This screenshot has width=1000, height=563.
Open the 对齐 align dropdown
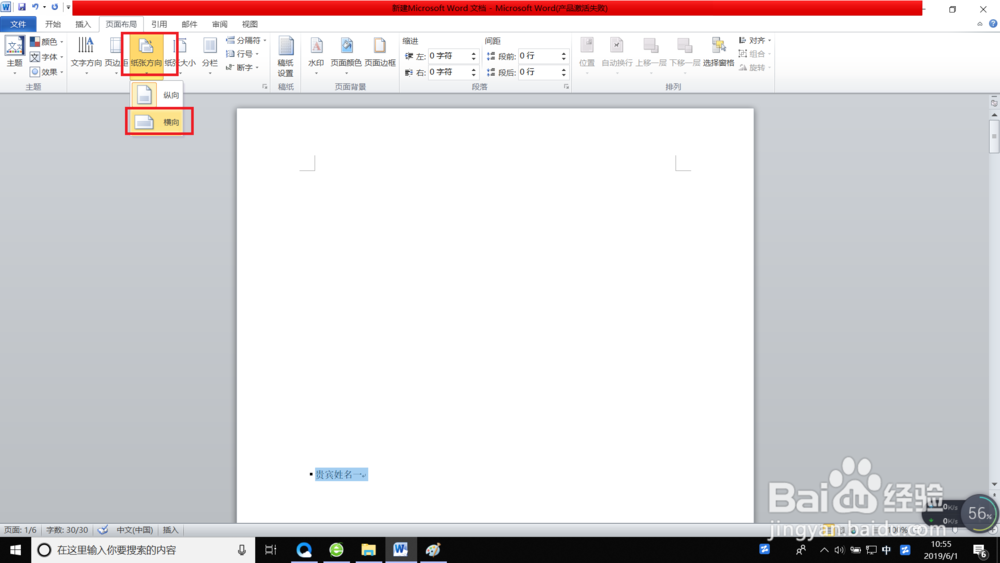(754, 40)
